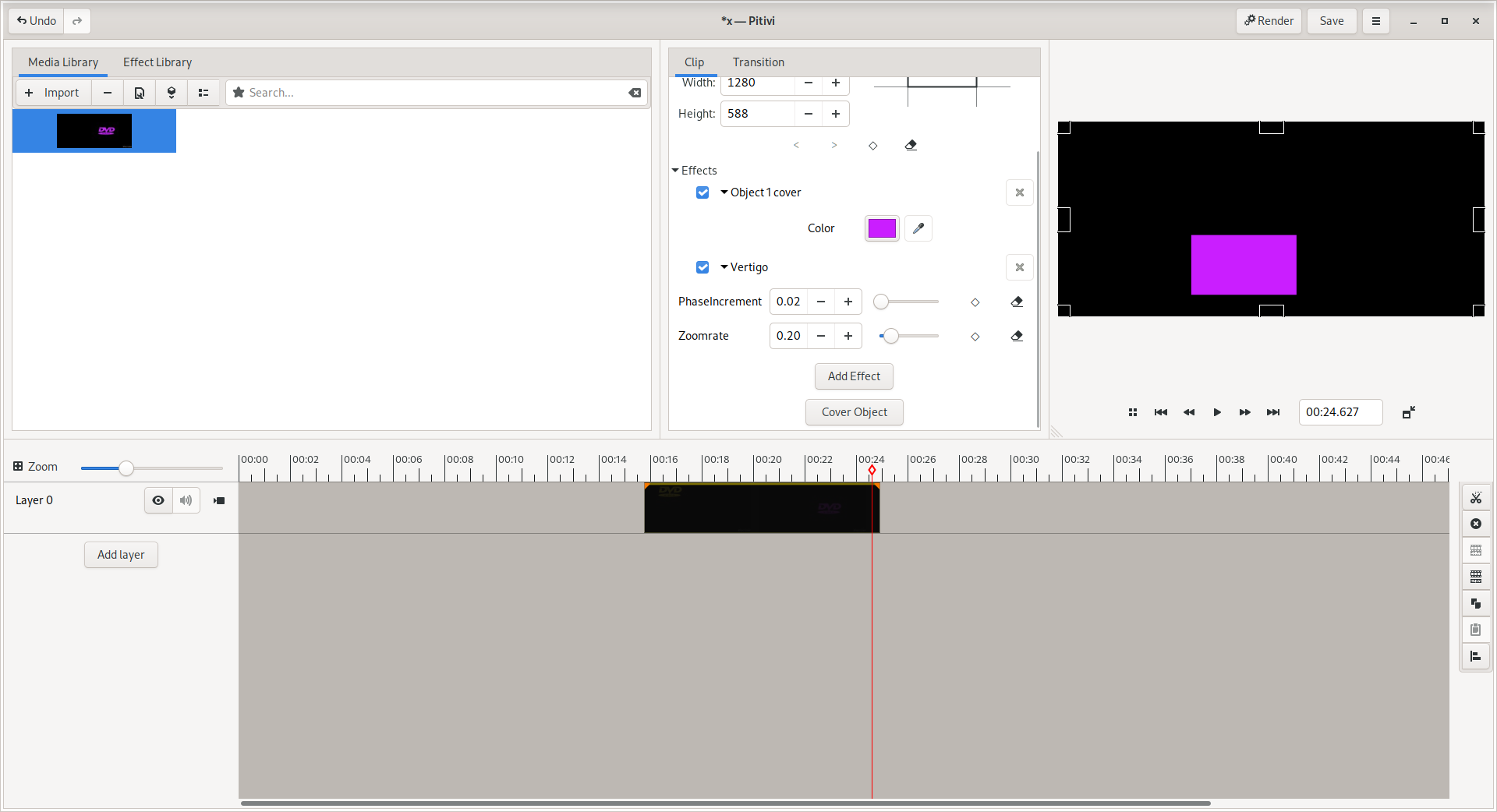Reset transformation with eraser icon
Viewport: 1497px width, 812px height.
[911, 145]
